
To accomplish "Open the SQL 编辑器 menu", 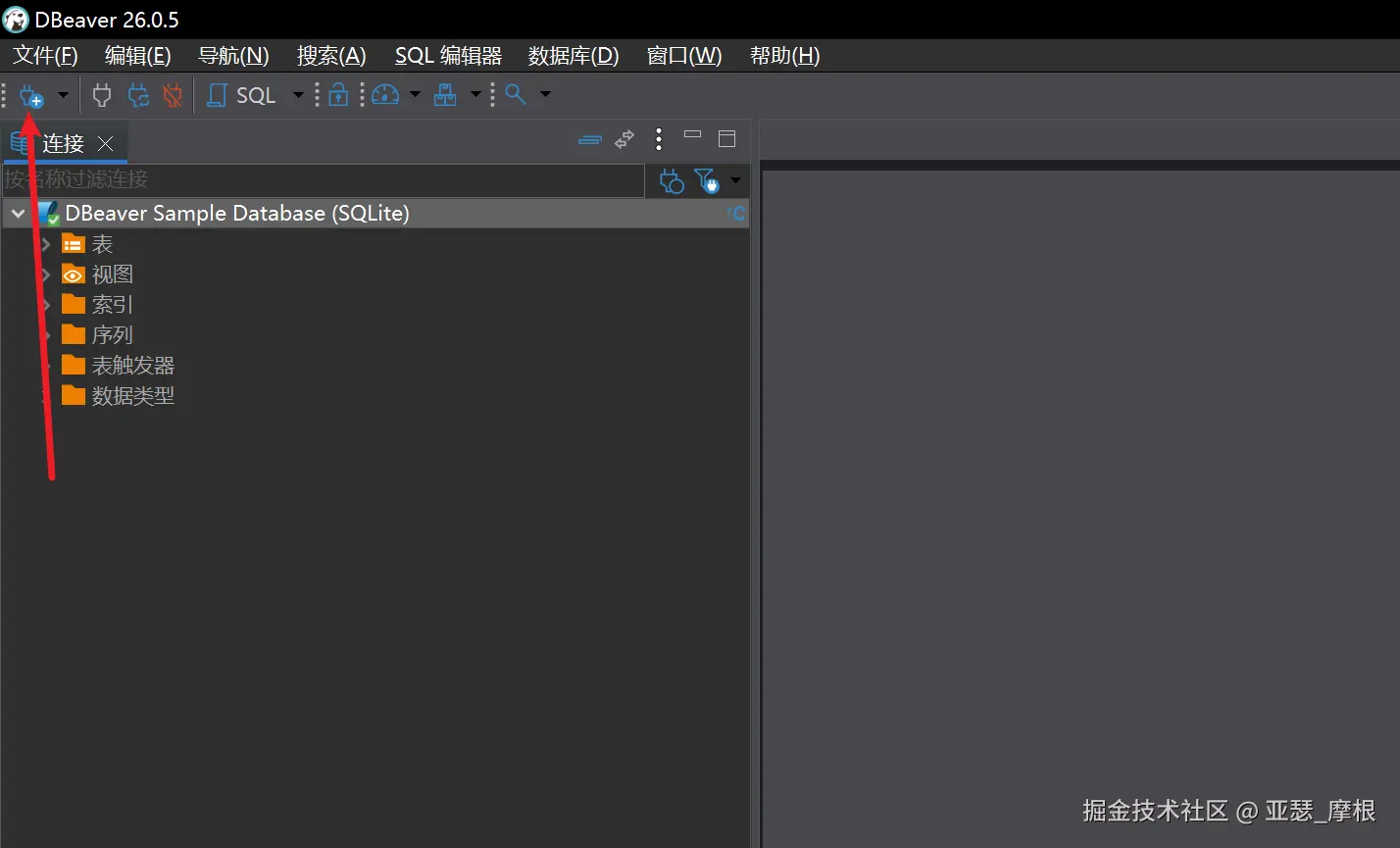I will pos(448,56).
